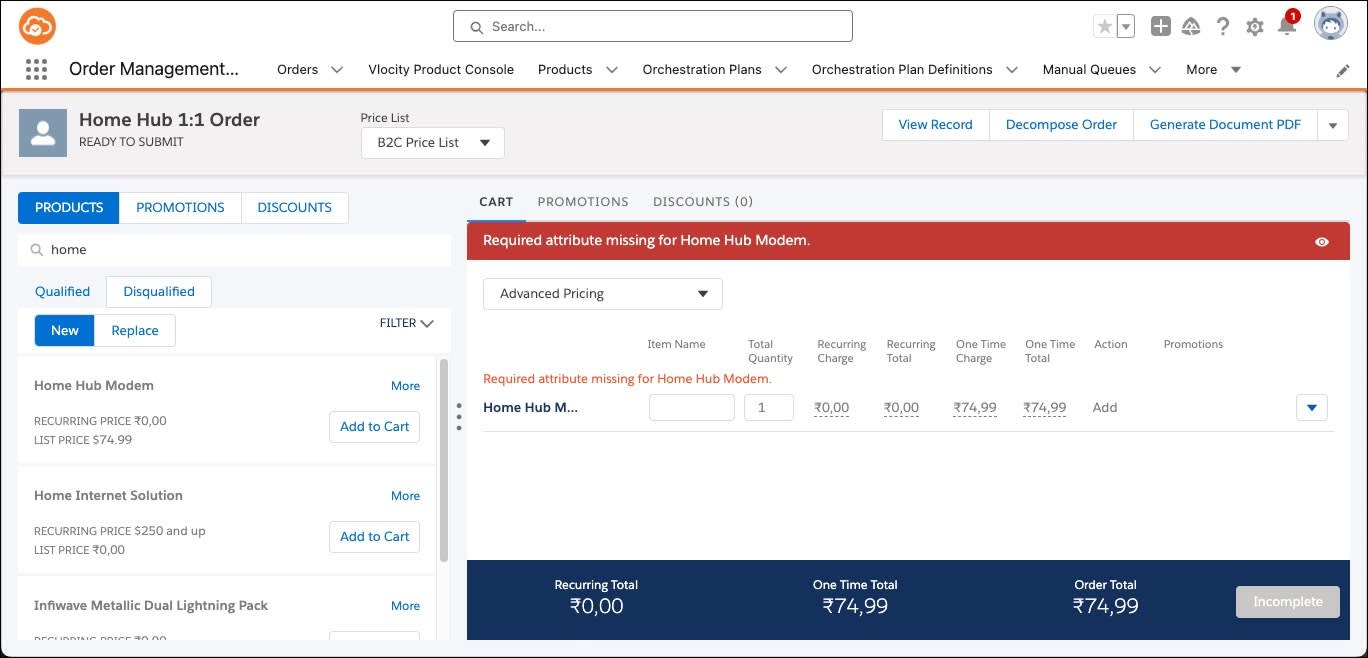This screenshot has width=1368, height=658.
Task: Open the App Launcher grid icon
Action: point(36,69)
